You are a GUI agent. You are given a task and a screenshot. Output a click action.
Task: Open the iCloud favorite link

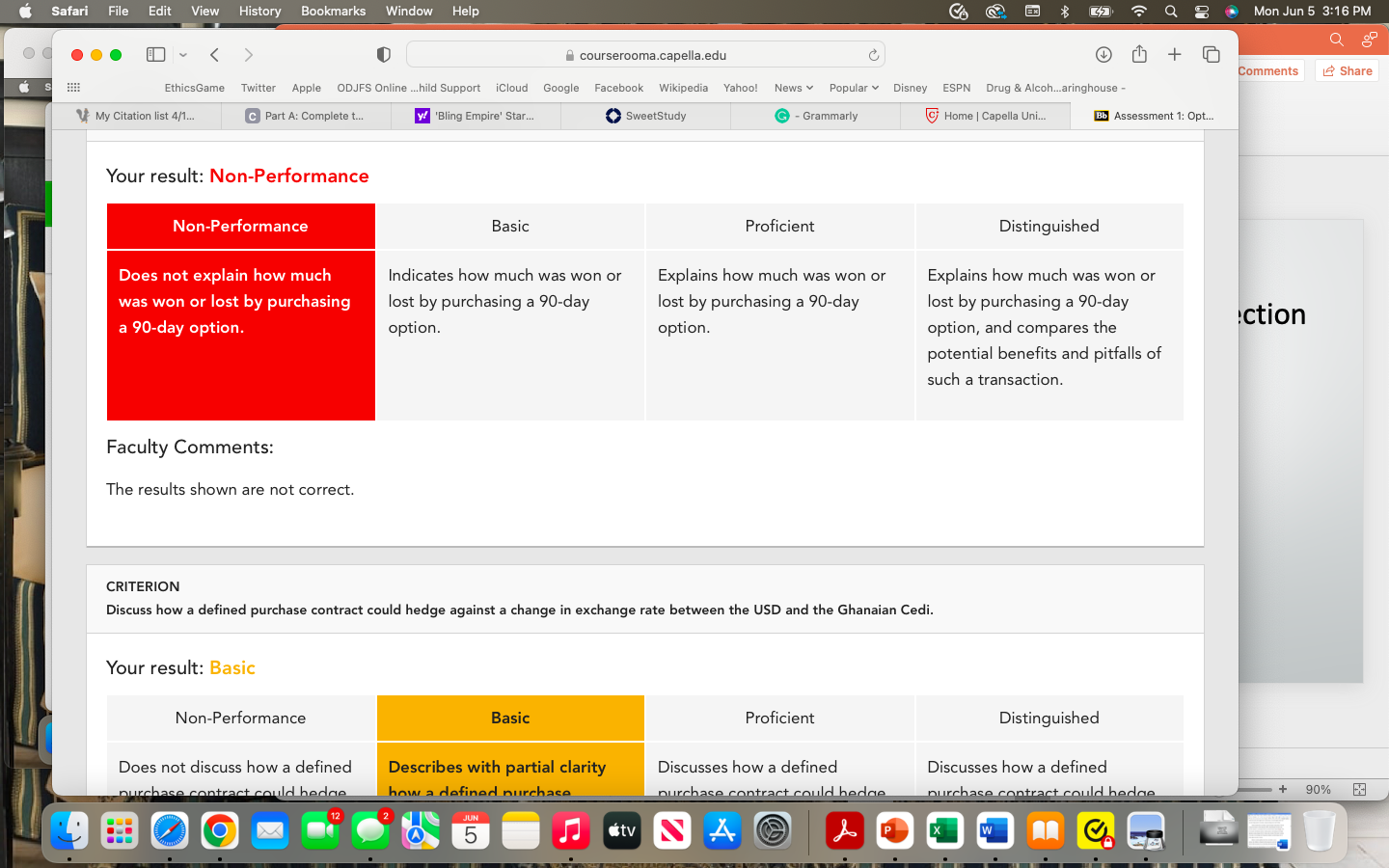point(512,88)
